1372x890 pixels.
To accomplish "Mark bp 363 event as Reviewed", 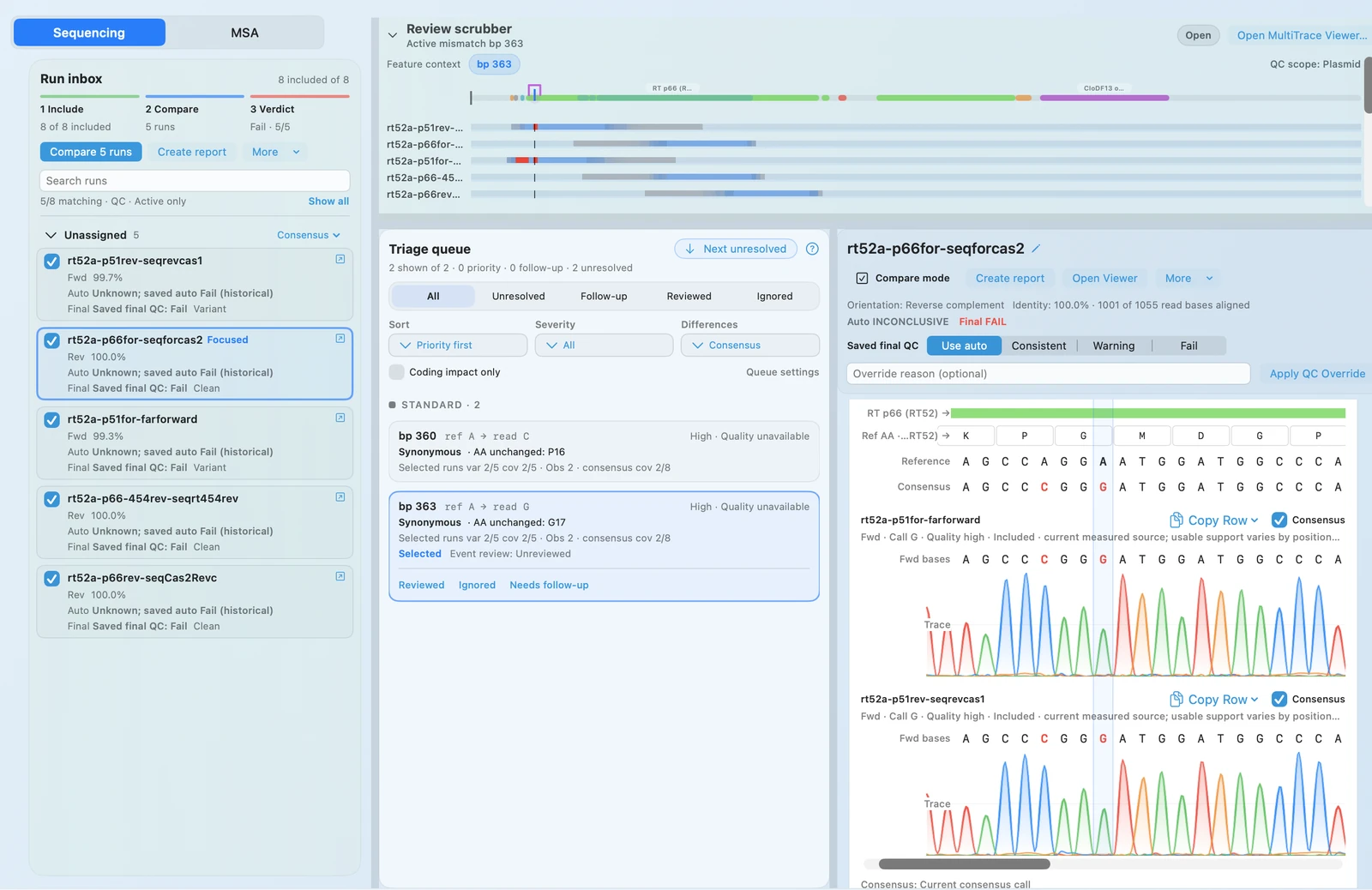I will click(421, 585).
